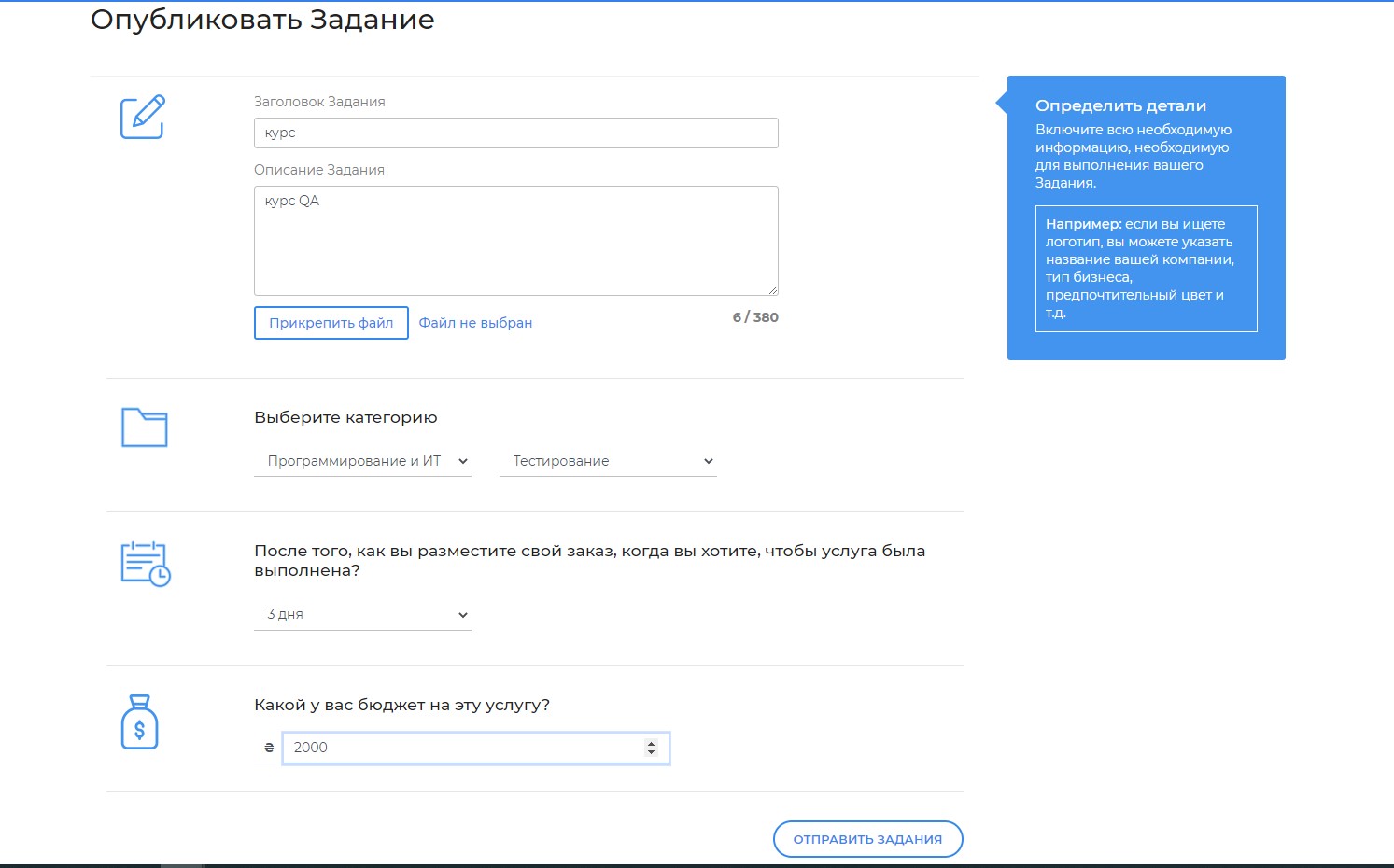1394x868 pixels.
Task: Click the pencil edit icon beside the task title
Action: (142, 118)
